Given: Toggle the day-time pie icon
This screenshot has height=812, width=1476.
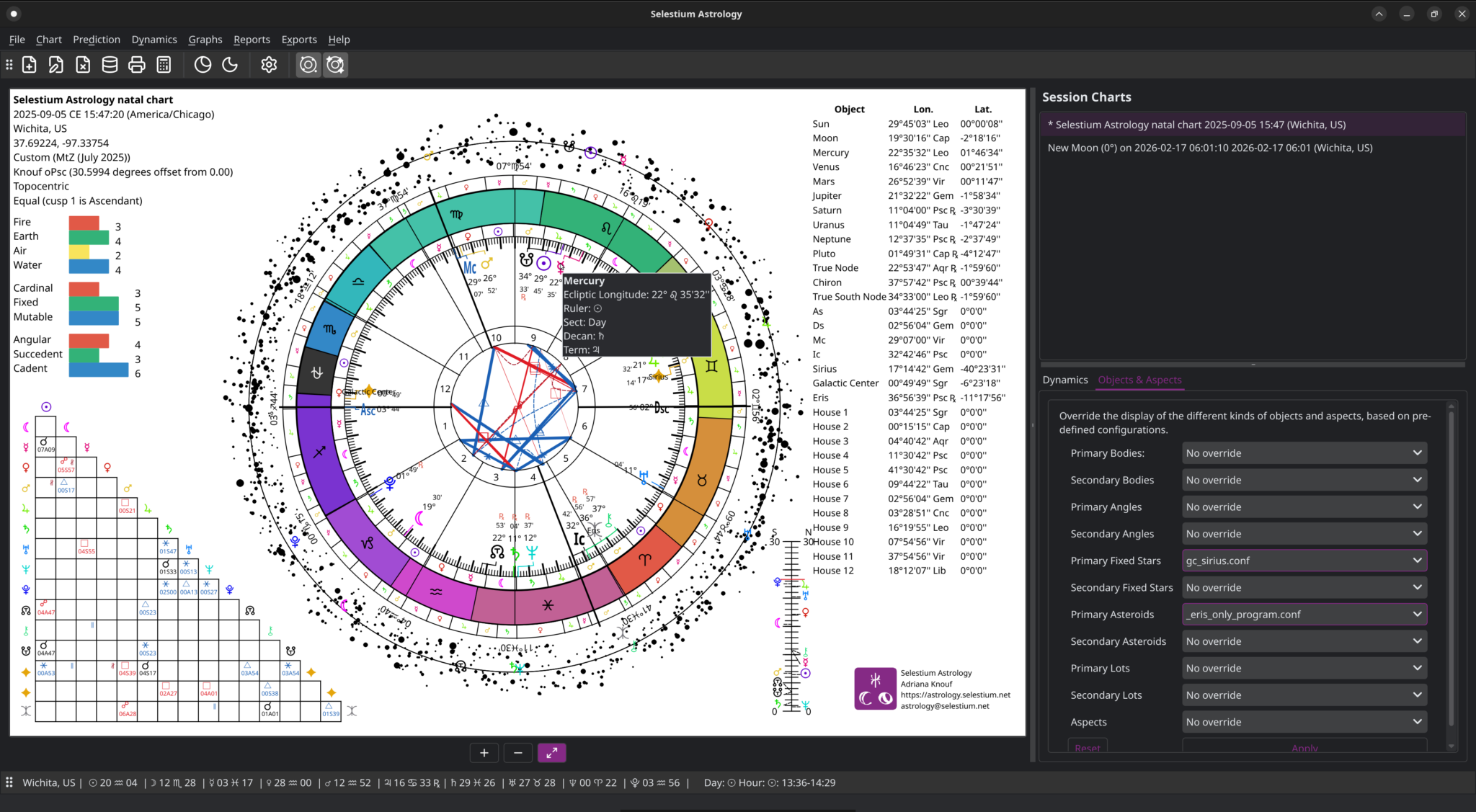Looking at the screenshot, I should click(x=203, y=64).
